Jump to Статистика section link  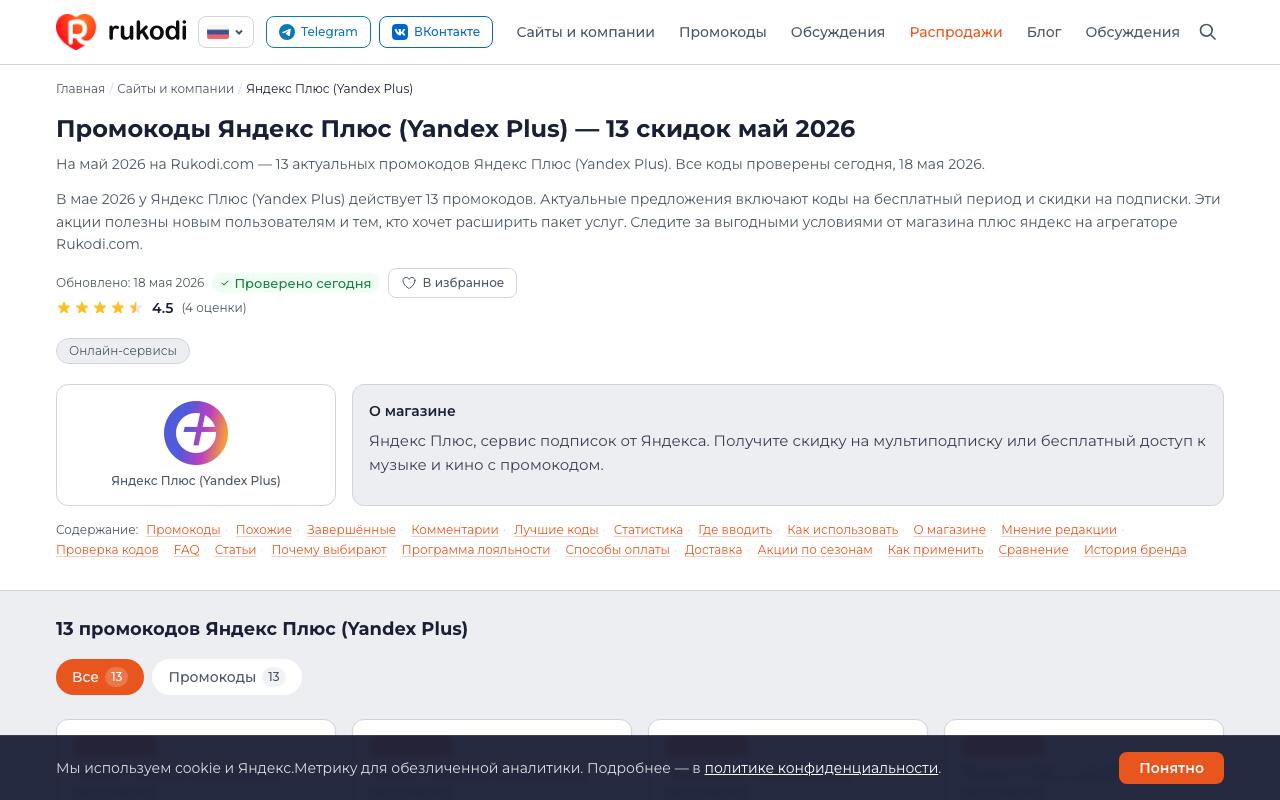point(648,530)
